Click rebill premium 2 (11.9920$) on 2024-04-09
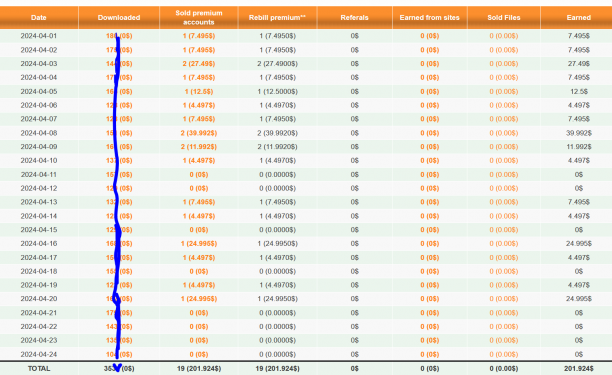Viewport: 612px width, 375px height. (278, 147)
